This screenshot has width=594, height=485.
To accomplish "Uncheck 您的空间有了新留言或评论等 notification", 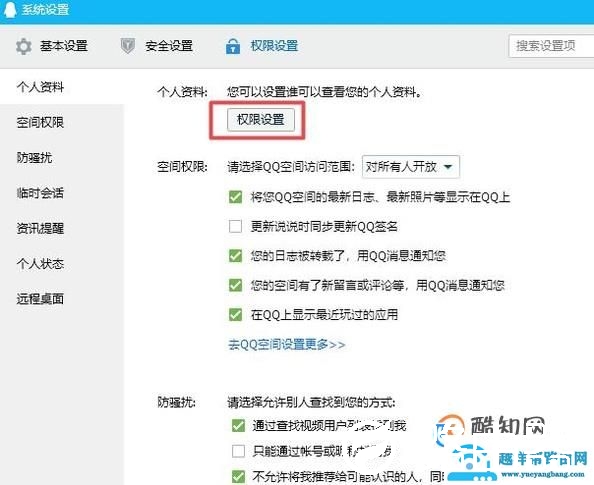I will tap(235, 285).
